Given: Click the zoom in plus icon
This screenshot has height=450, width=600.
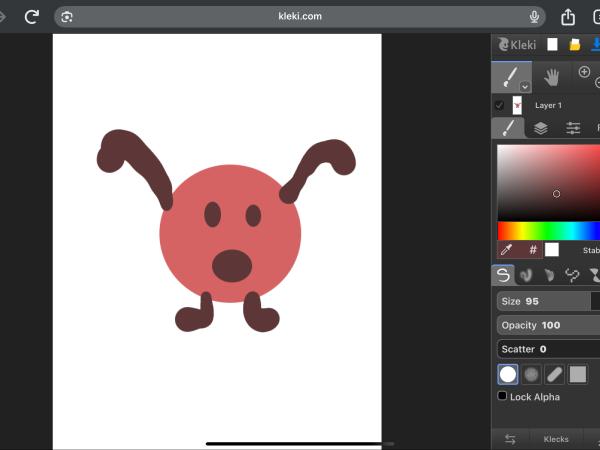Looking at the screenshot, I should (584, 72).
